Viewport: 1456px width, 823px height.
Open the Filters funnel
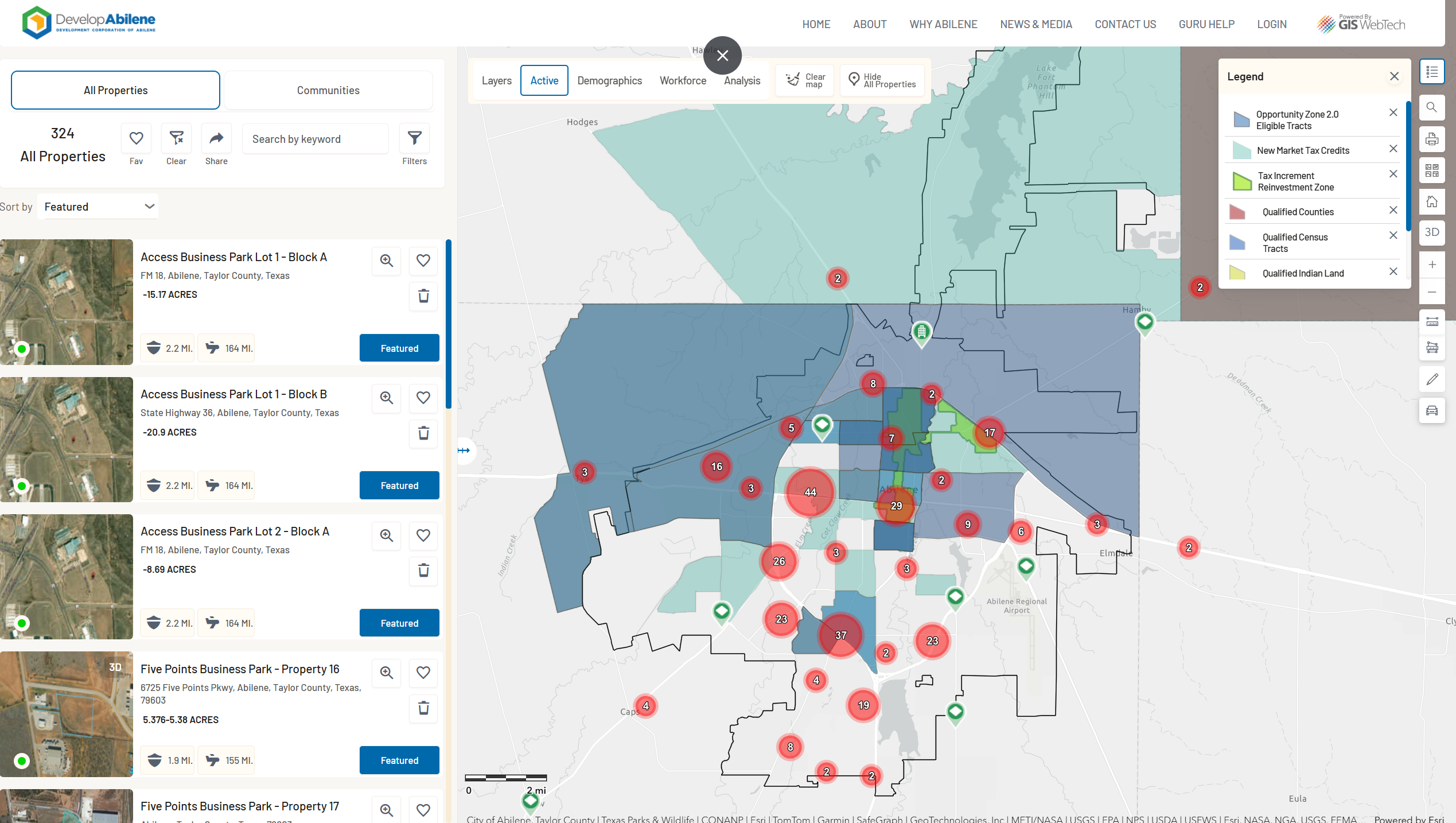coord(414,138)
